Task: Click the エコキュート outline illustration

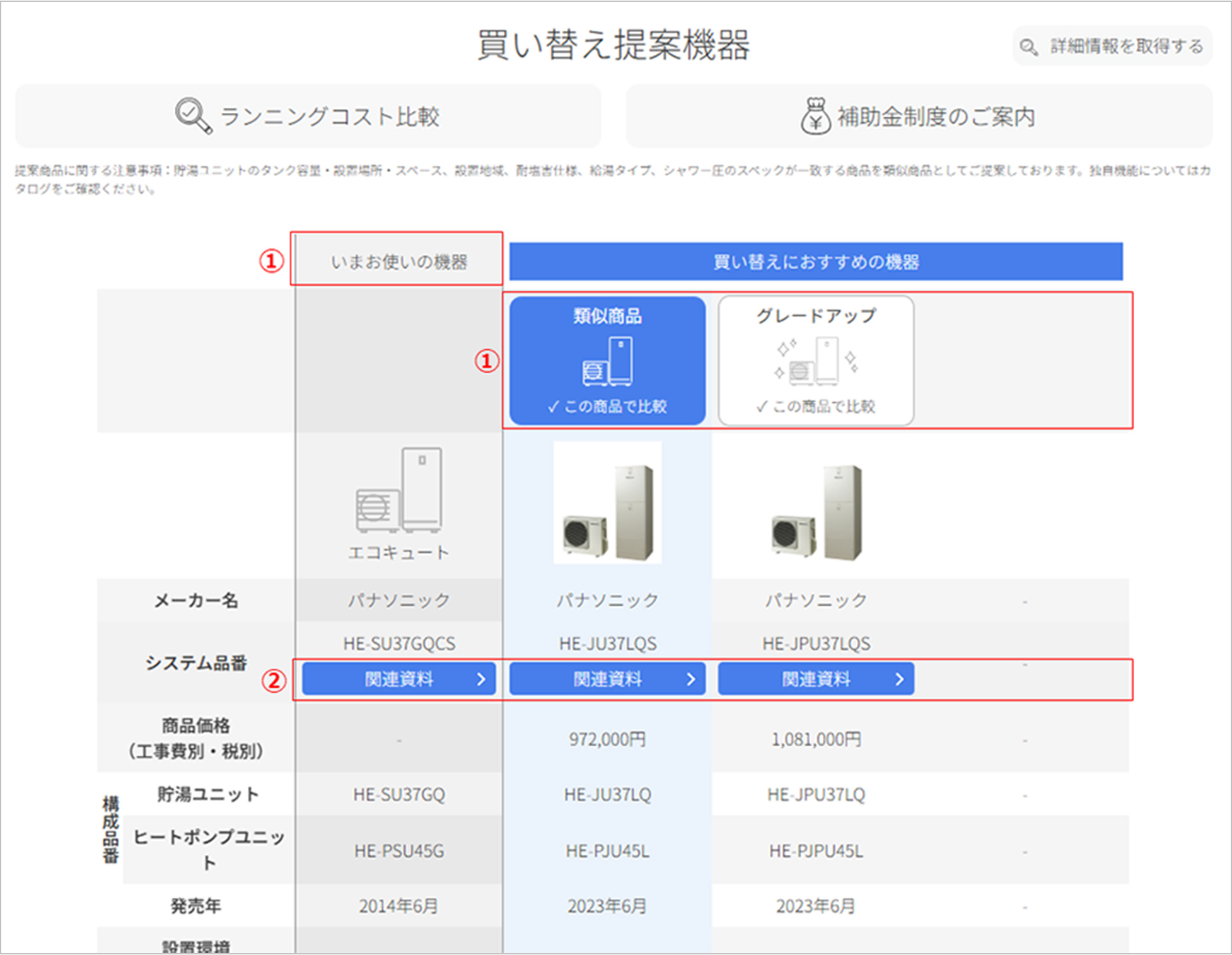Action: (x=398, y=490)
